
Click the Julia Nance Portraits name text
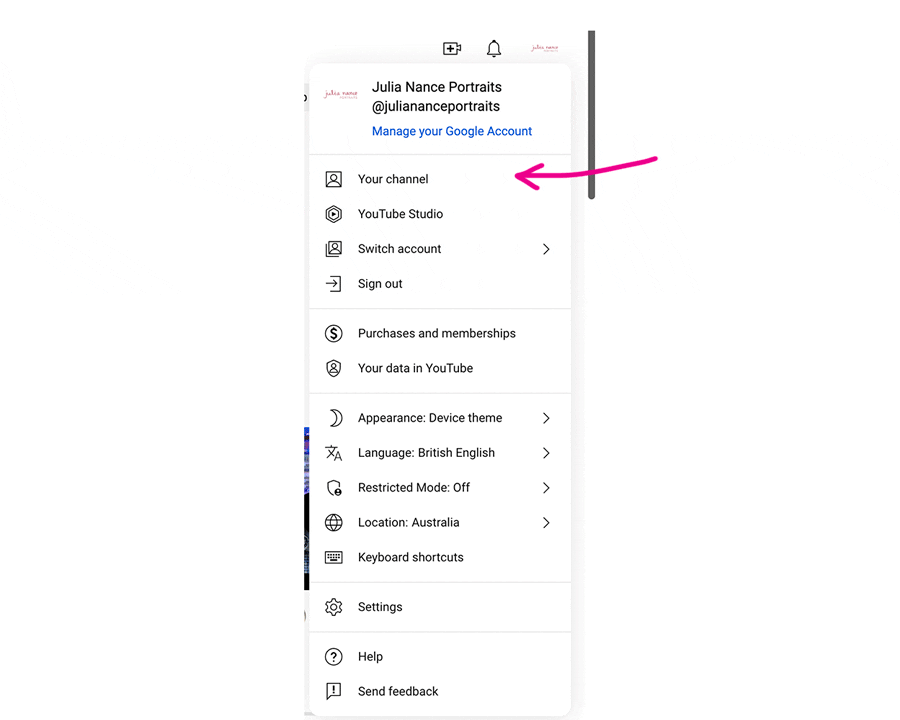tap(437, 87)
